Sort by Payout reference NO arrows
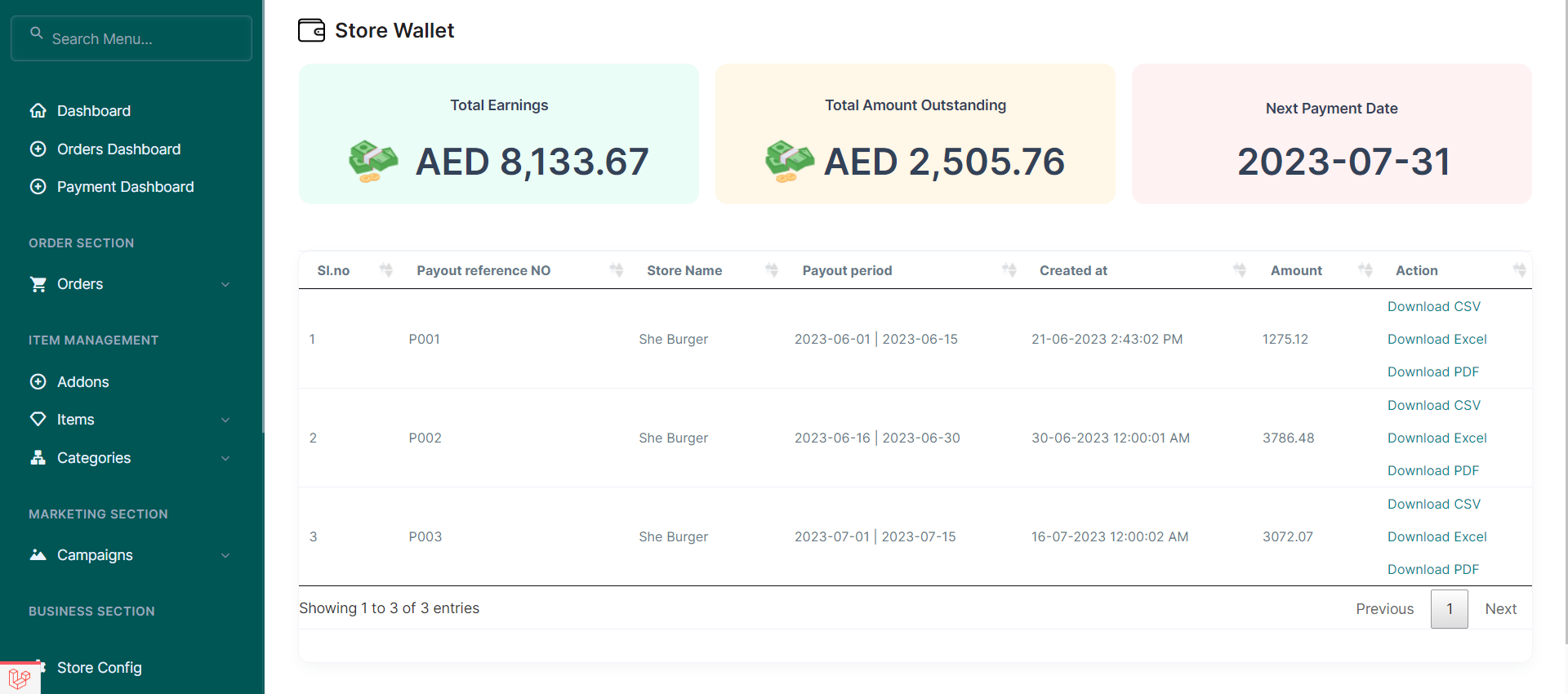Viewport: 1568px width, 694px height. pos(617,270)
